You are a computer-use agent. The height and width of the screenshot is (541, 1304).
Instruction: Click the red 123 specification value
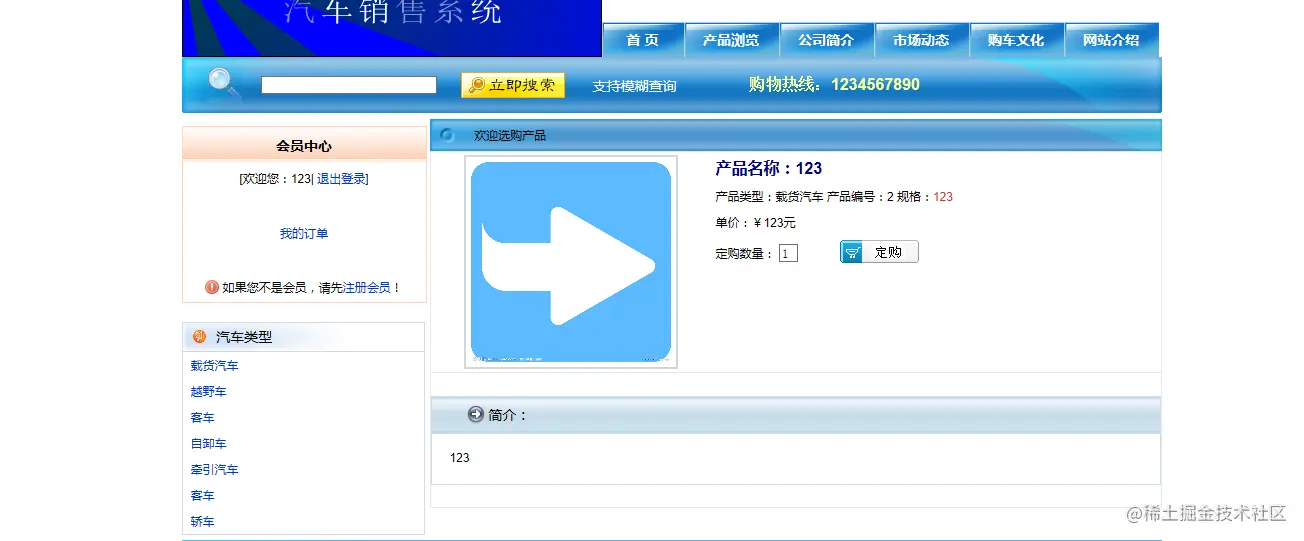[x=943, y=197]
